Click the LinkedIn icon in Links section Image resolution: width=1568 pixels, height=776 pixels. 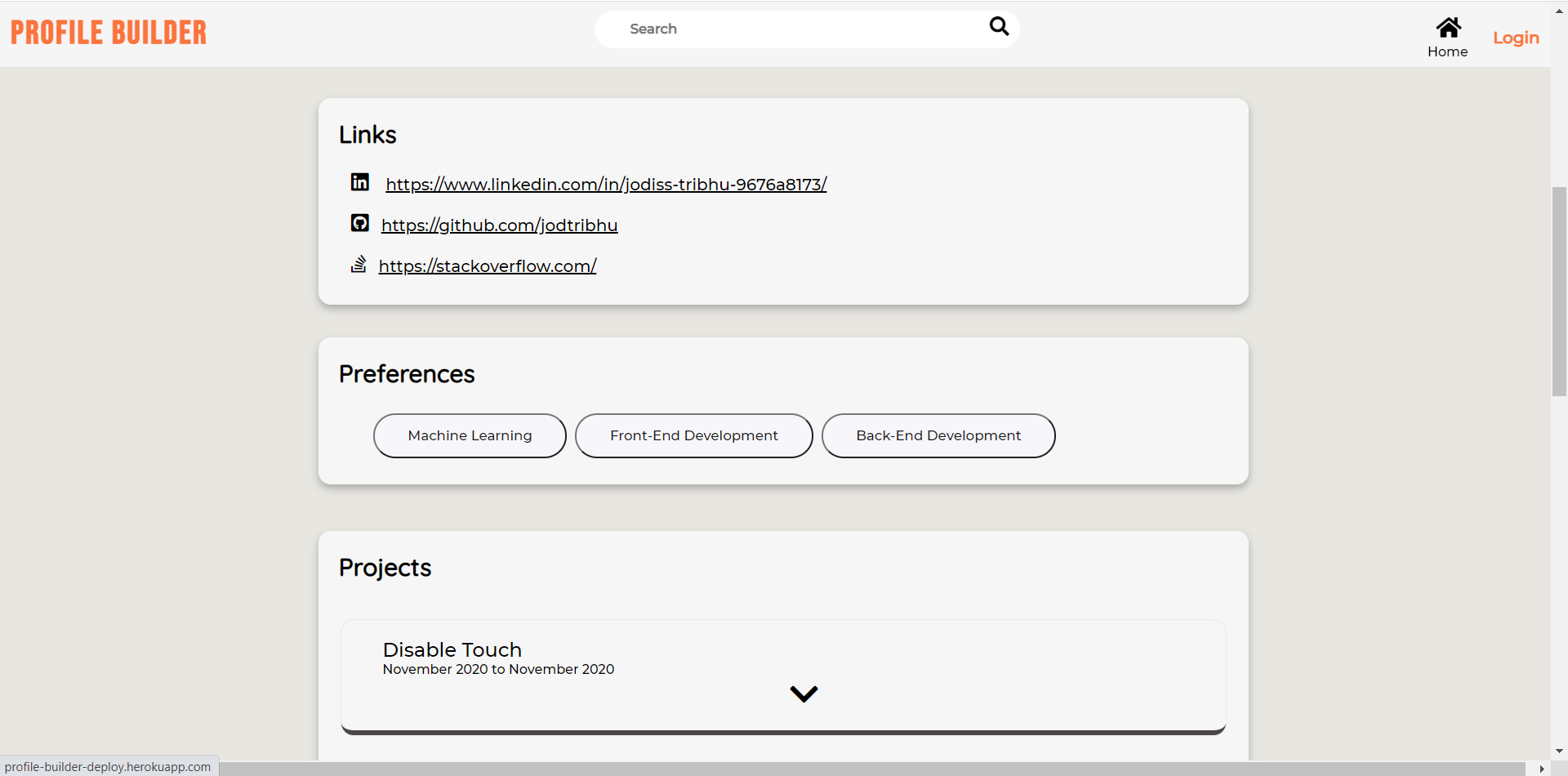359,182
